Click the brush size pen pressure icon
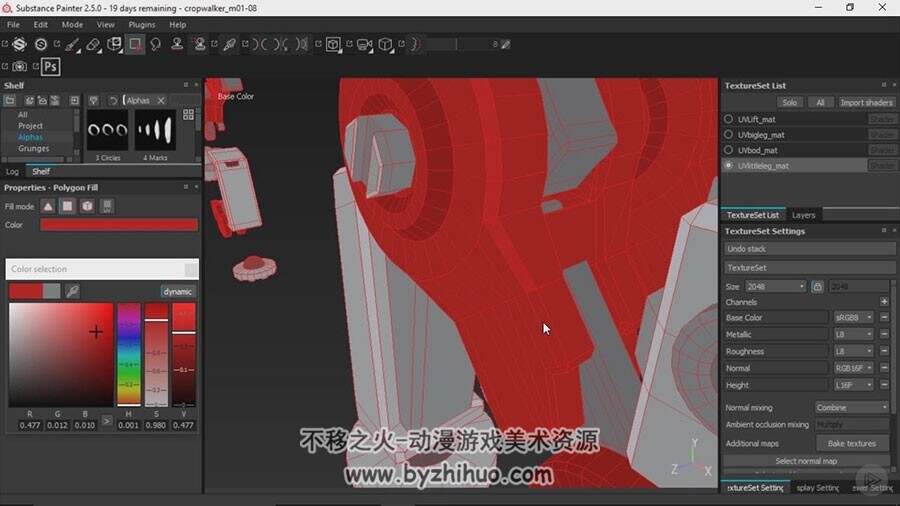The width and height of the screenshot is (900, 506). point(506,44)
